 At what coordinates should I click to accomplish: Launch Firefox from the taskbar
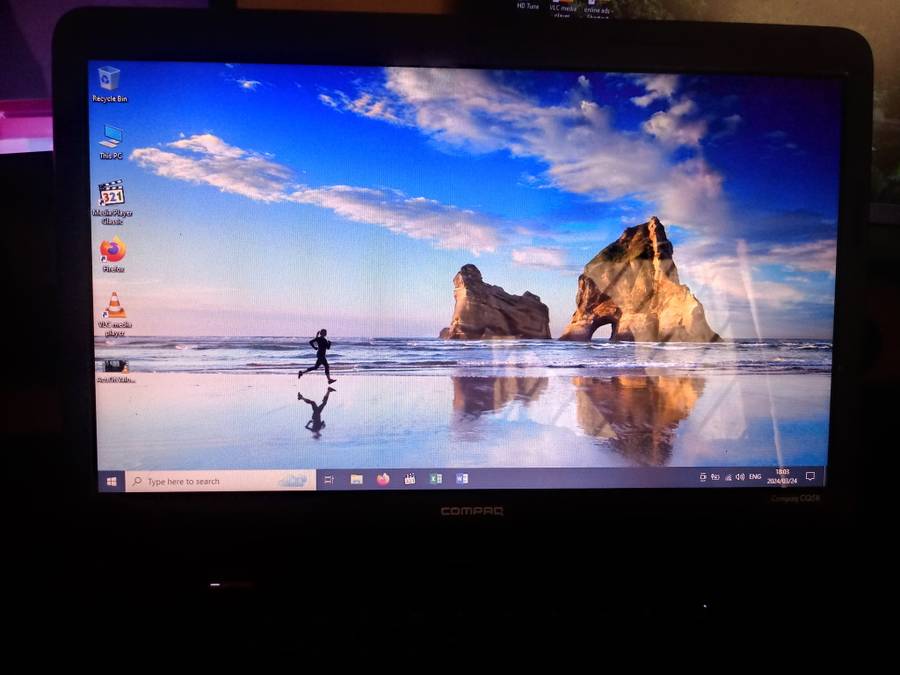[x=383, y=479]
